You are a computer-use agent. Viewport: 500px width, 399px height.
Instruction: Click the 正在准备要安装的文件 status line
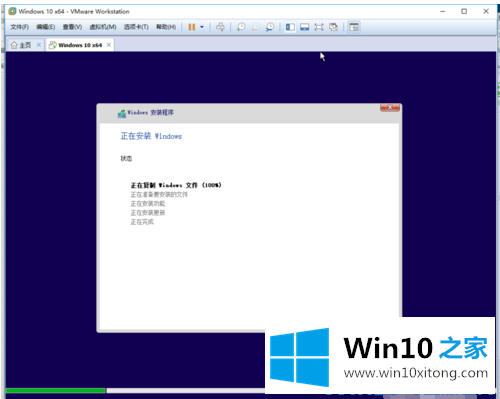pos(159,194)
